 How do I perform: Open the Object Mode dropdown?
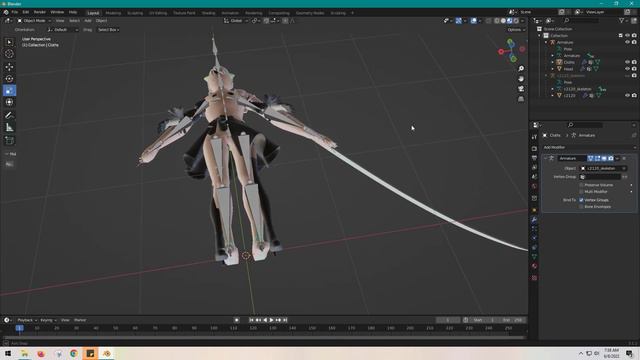coord(34,20)
